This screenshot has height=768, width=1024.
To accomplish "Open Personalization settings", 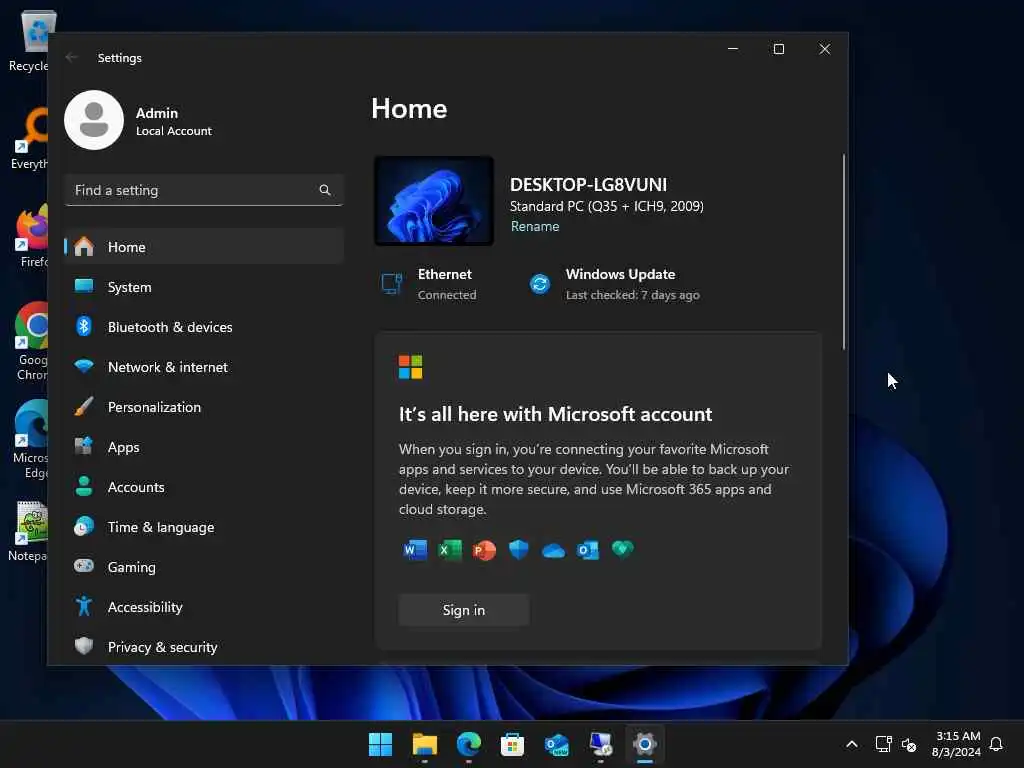I will tap(204, 407).
